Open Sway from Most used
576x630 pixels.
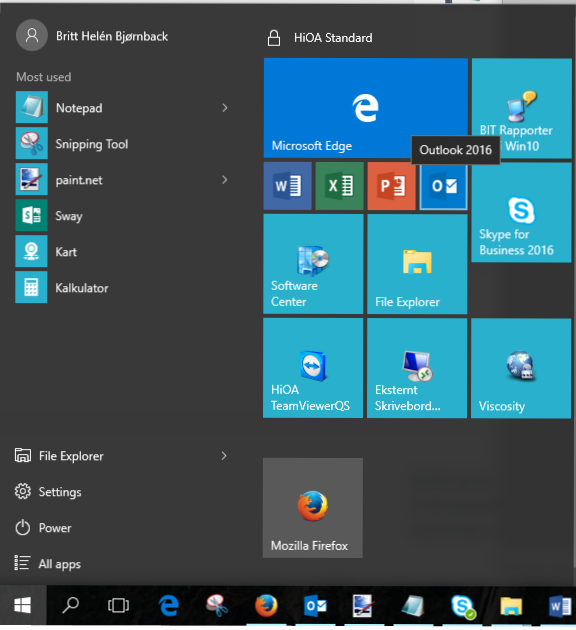click(125, 215)
